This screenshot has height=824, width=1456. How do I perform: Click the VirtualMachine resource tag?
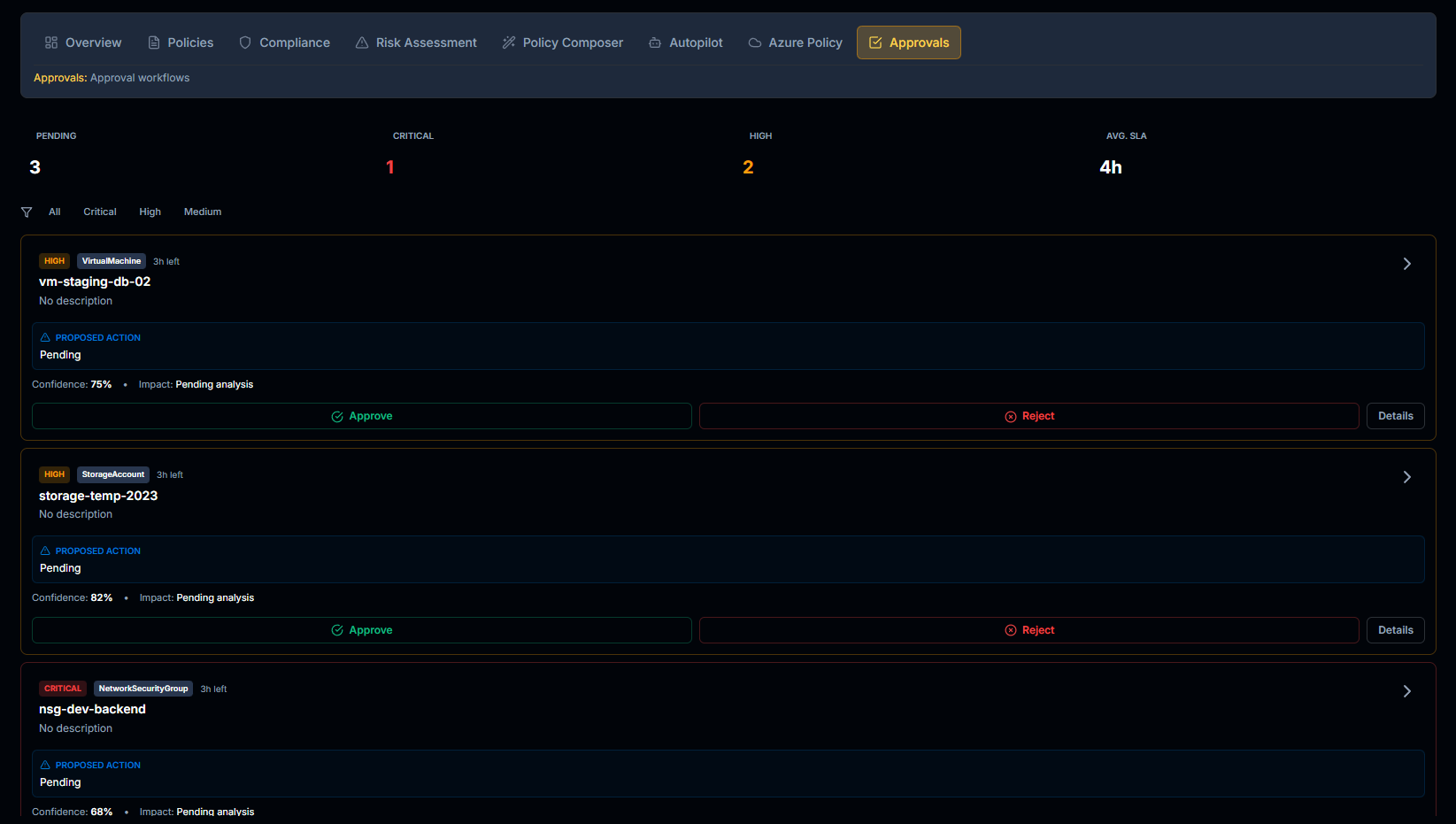(112, 261)
